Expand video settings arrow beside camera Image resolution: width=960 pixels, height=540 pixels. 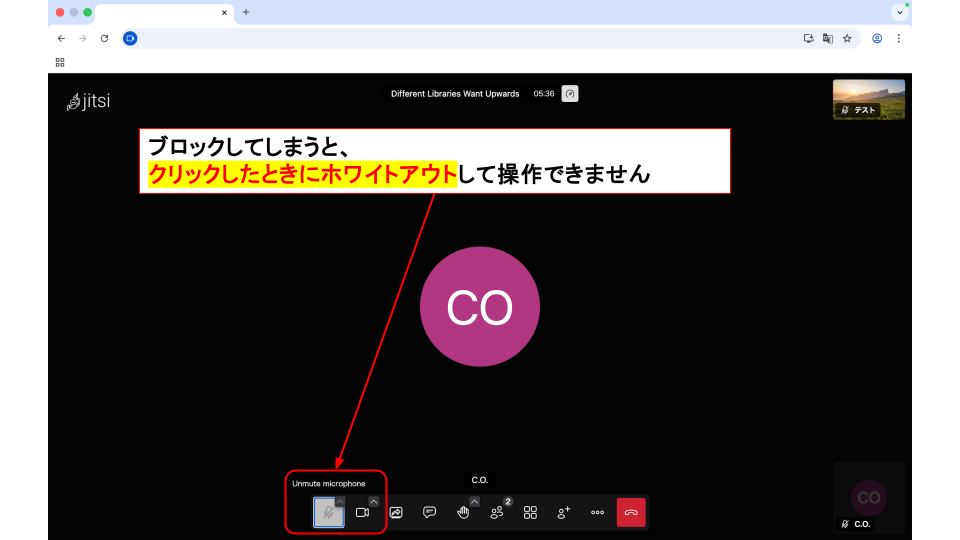[374, 501]
